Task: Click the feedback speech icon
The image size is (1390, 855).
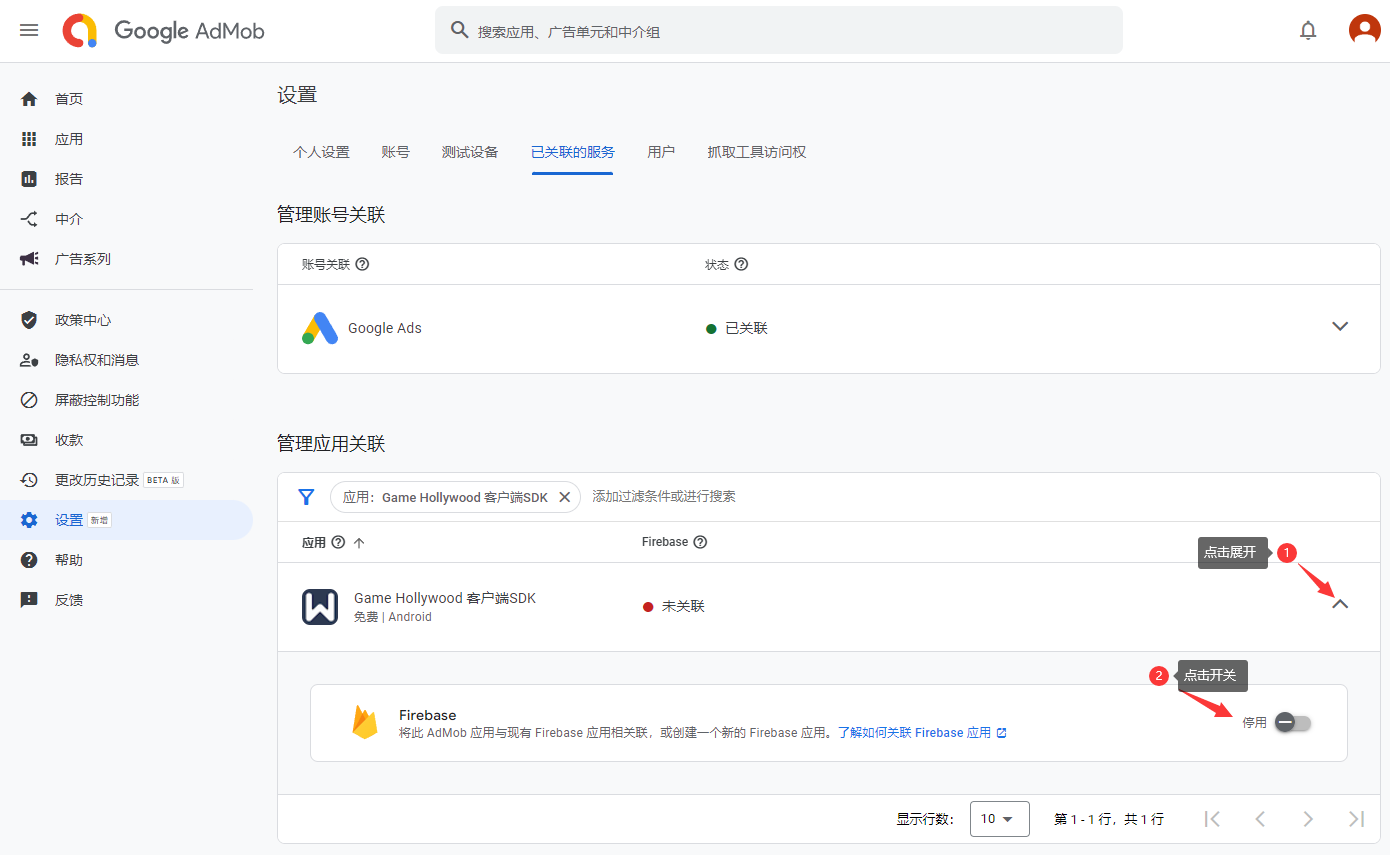Action: pos(29,600)
